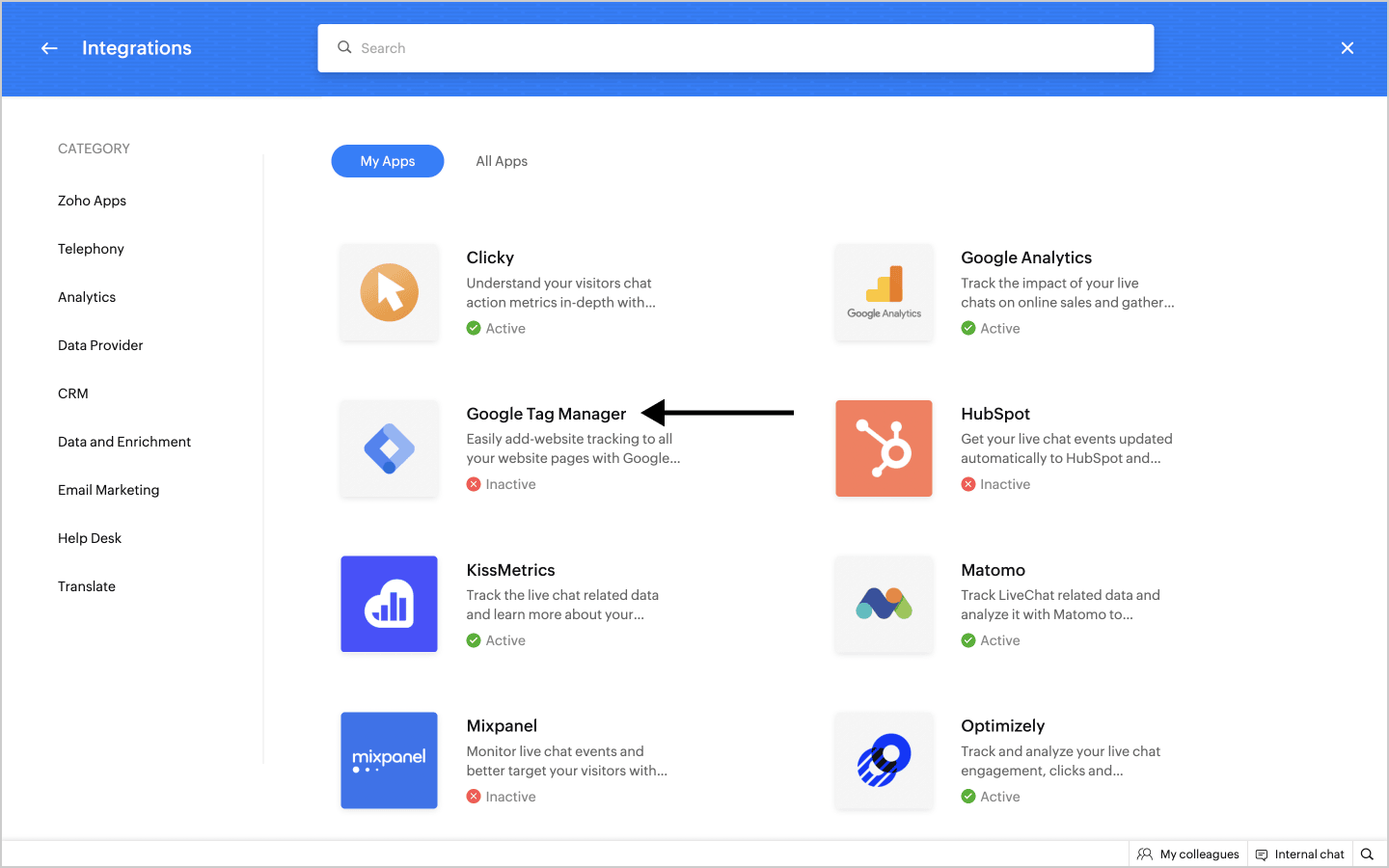The height and width of the screenshot is (868, 1389).
Task: Click Matomo's green Active check icon
Action: 968,640
